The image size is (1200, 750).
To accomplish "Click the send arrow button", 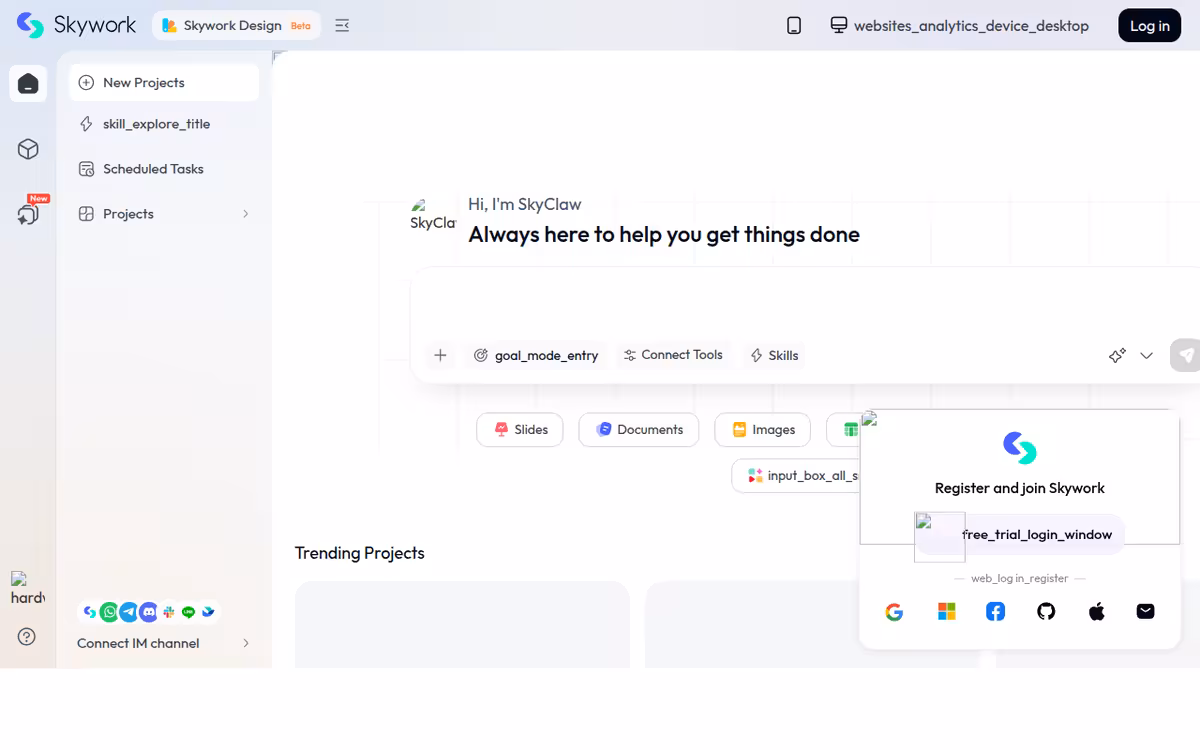I will click(x=1186, y=355).
